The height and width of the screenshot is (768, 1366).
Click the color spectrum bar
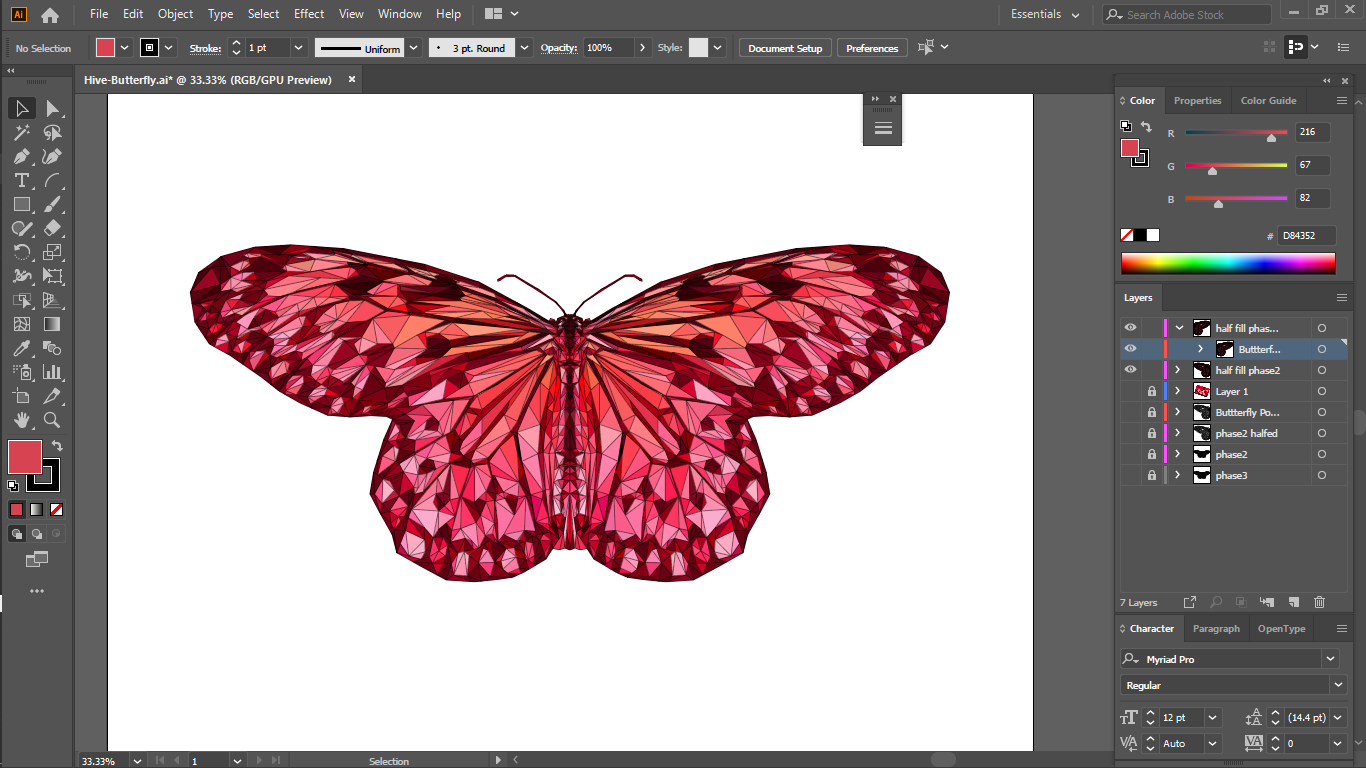[1228, 263]
